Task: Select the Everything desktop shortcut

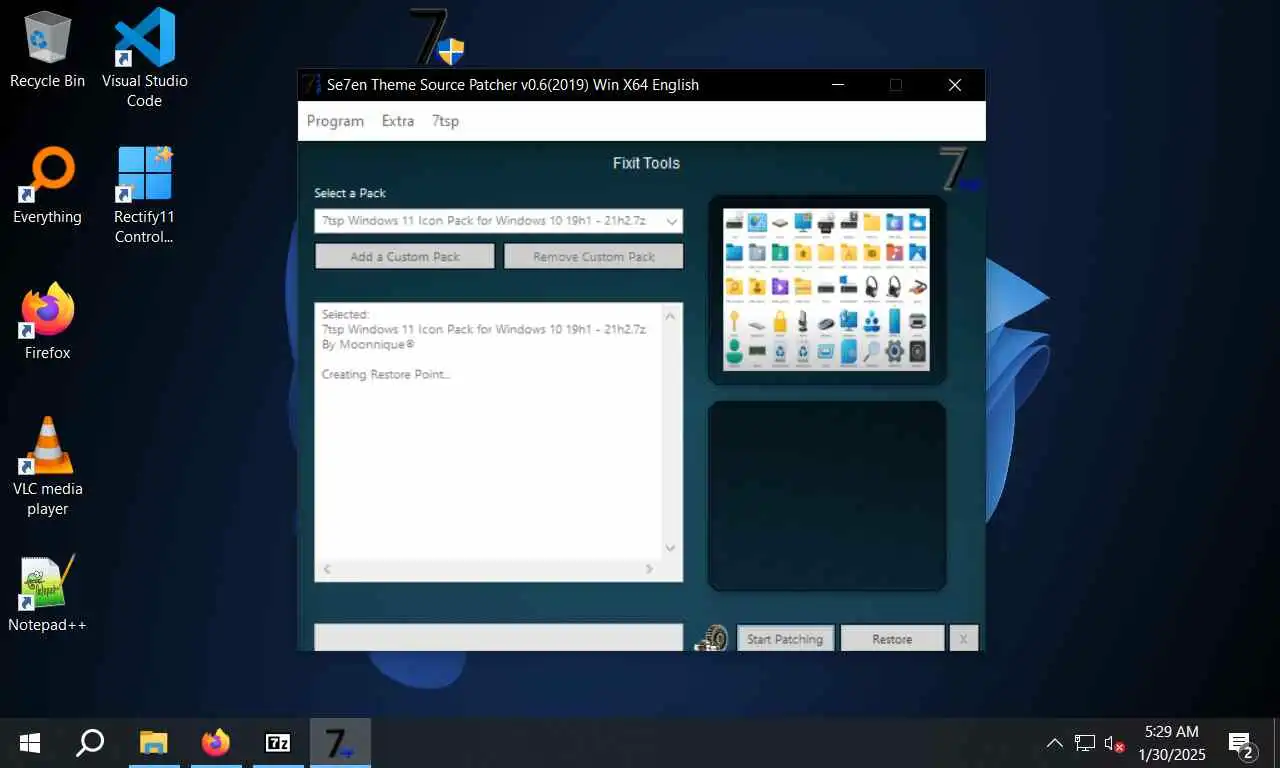Action: tap(47, 186)
